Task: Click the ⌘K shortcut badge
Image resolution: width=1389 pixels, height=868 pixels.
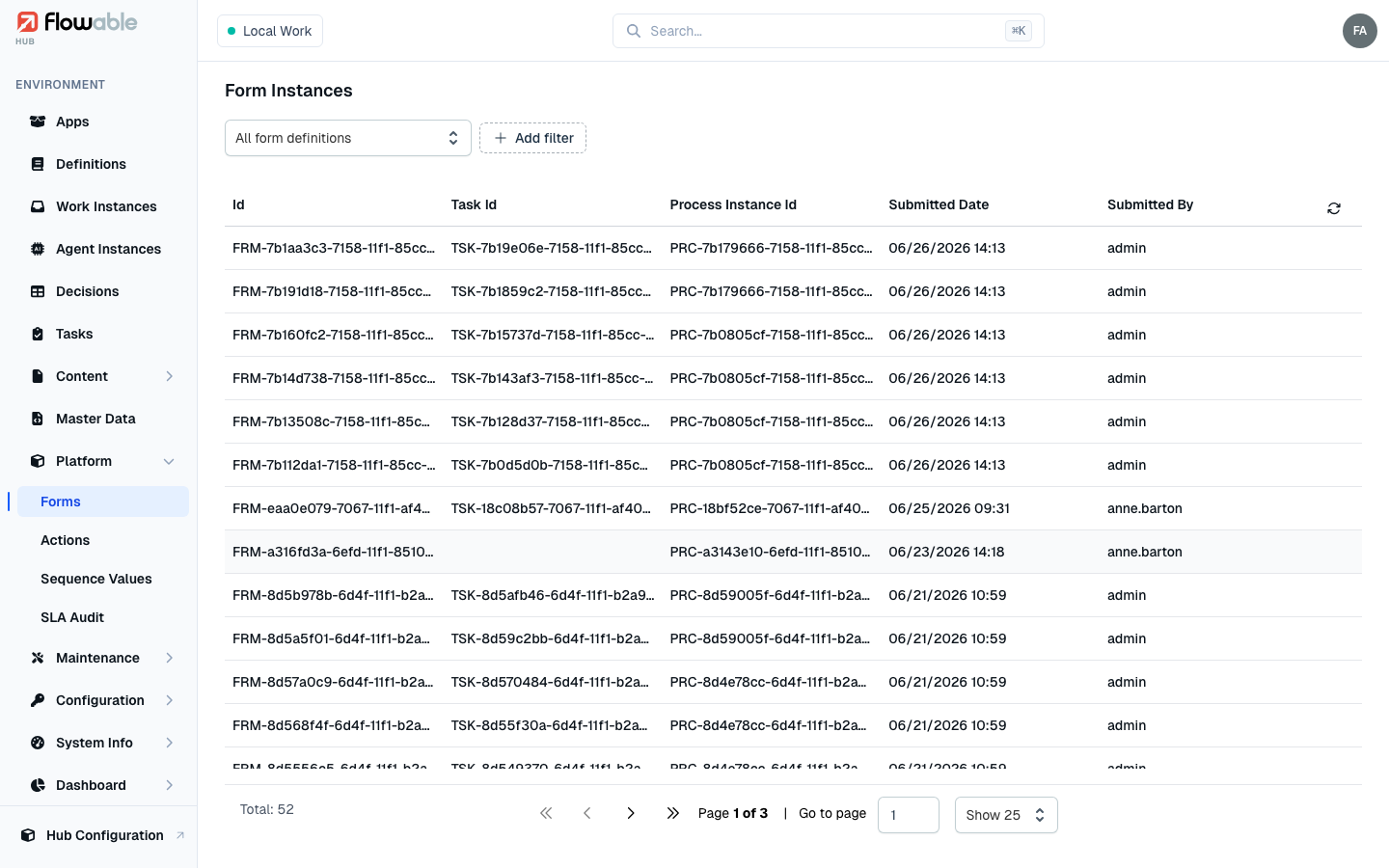Action: (1019, 31)
